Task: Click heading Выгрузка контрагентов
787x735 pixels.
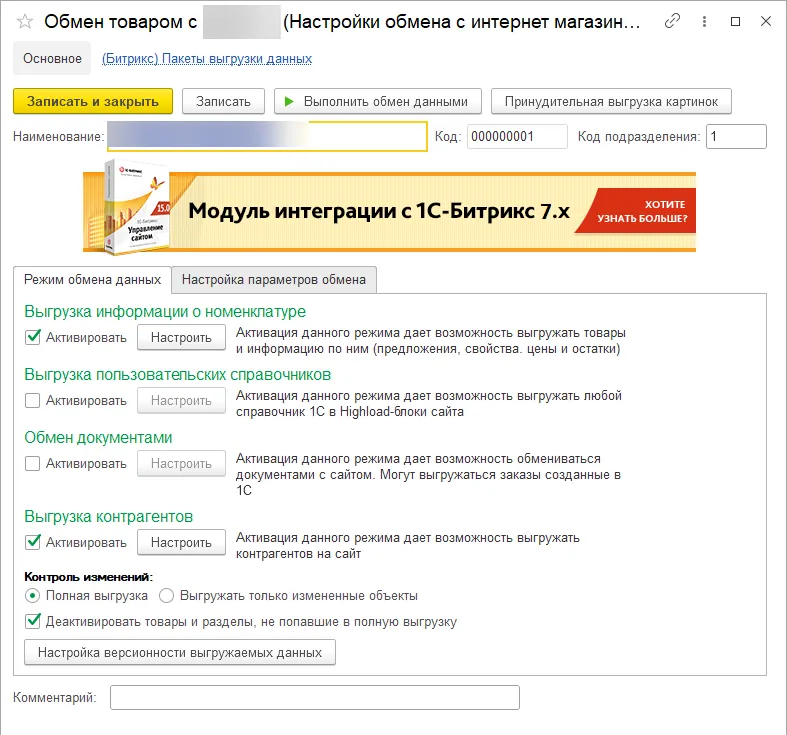Action: click(108, 517)
